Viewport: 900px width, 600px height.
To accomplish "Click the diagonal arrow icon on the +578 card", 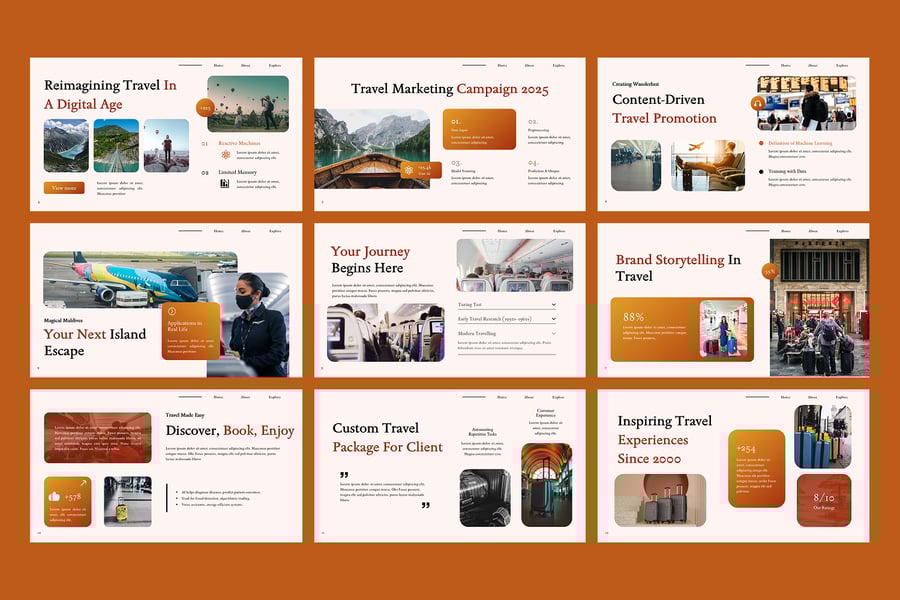I will point(83,484).
